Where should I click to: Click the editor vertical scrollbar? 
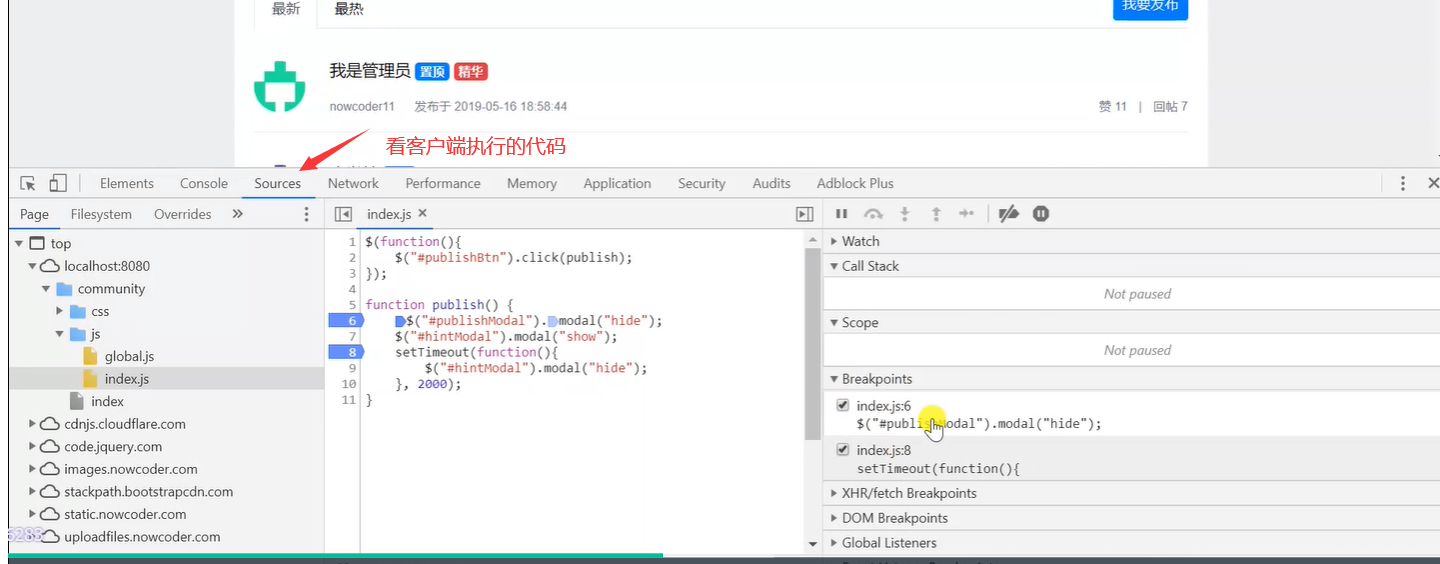coord(813,344)
